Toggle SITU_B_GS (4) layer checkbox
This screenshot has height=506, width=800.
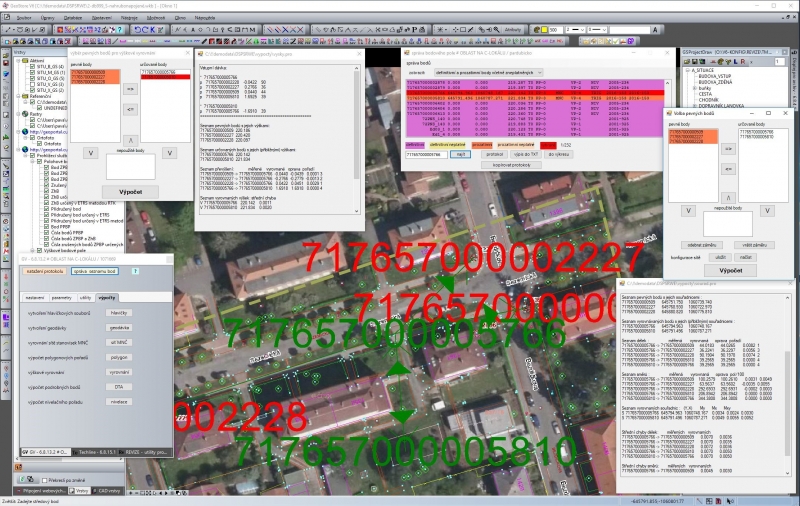coord(33,66)
